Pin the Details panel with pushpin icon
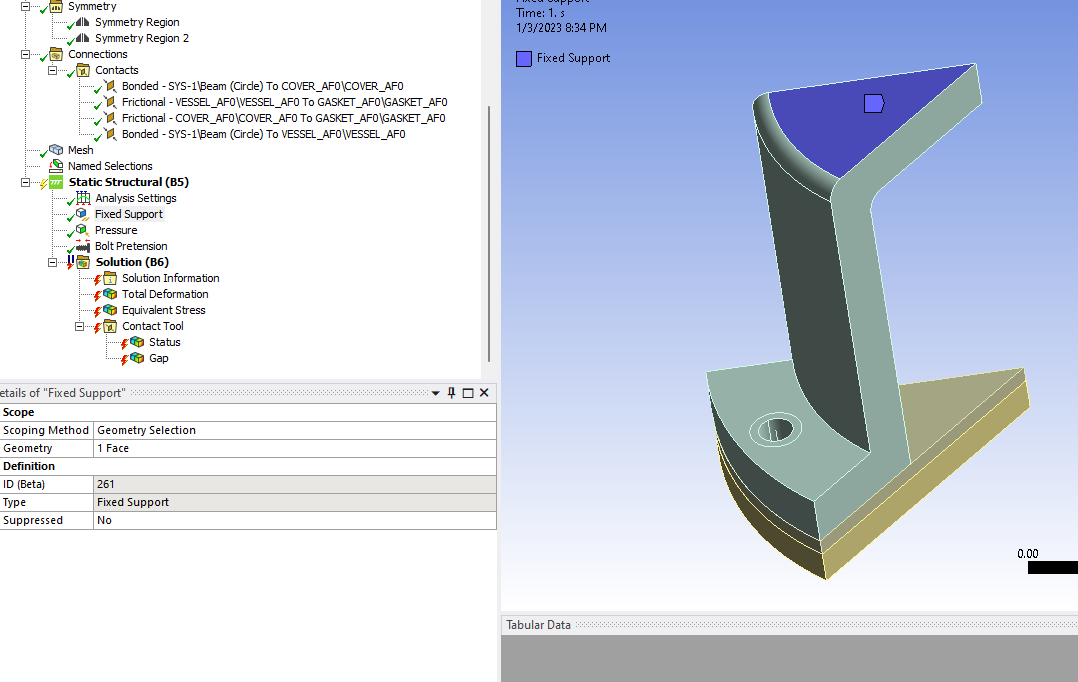 452,393
